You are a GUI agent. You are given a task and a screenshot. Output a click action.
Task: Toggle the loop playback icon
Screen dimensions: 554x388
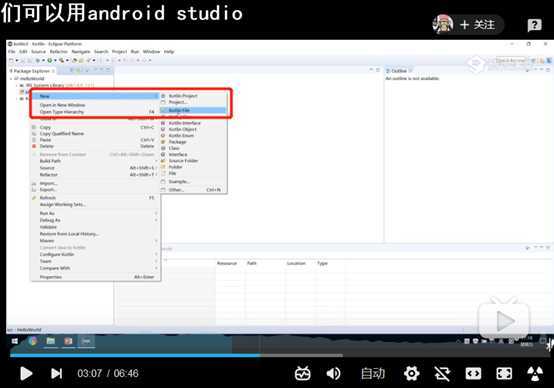pos(442,373)
